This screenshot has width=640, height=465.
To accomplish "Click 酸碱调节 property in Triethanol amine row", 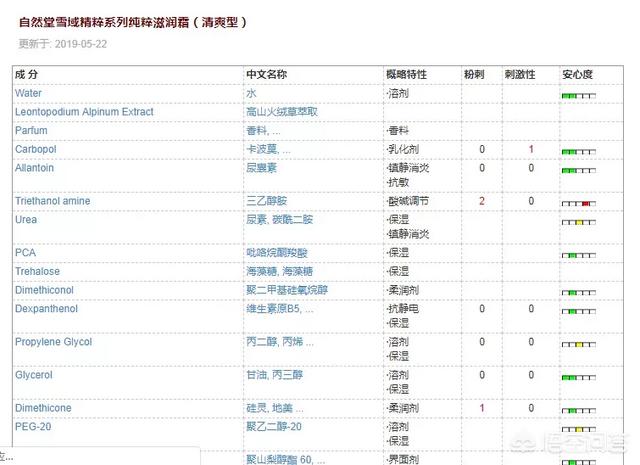I will (408, 201).
